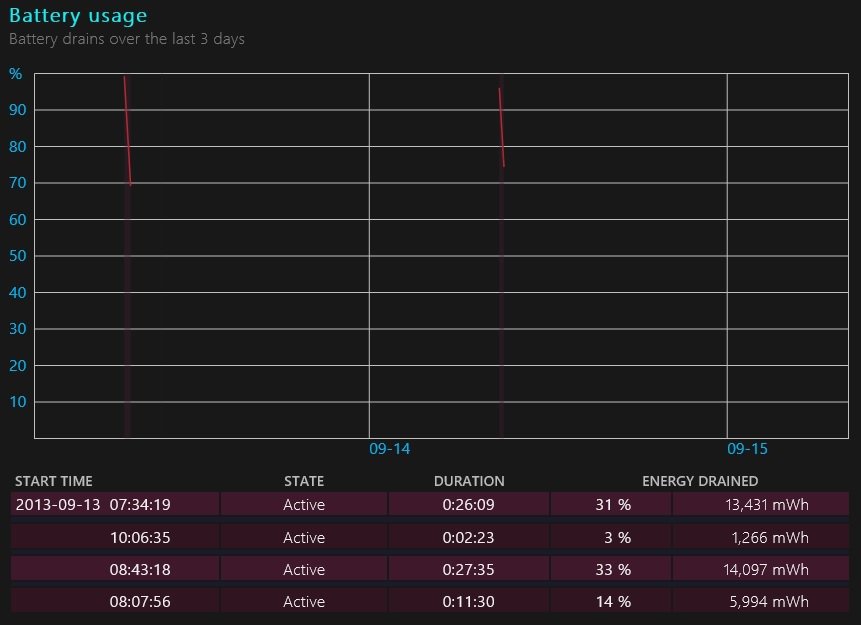Click the 33 % energy drained cell
Screen dimensions: 861x625
[613, 570]
